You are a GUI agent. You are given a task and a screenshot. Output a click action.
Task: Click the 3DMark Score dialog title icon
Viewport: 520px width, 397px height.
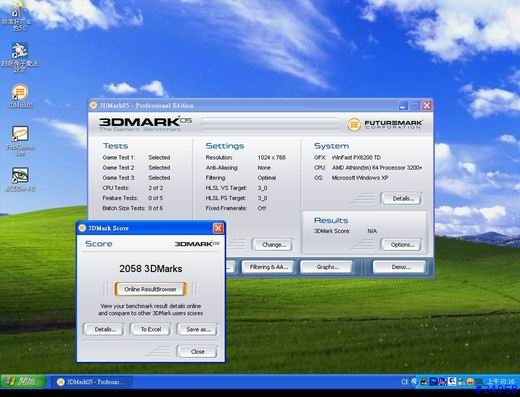click(x=82, y=228)
